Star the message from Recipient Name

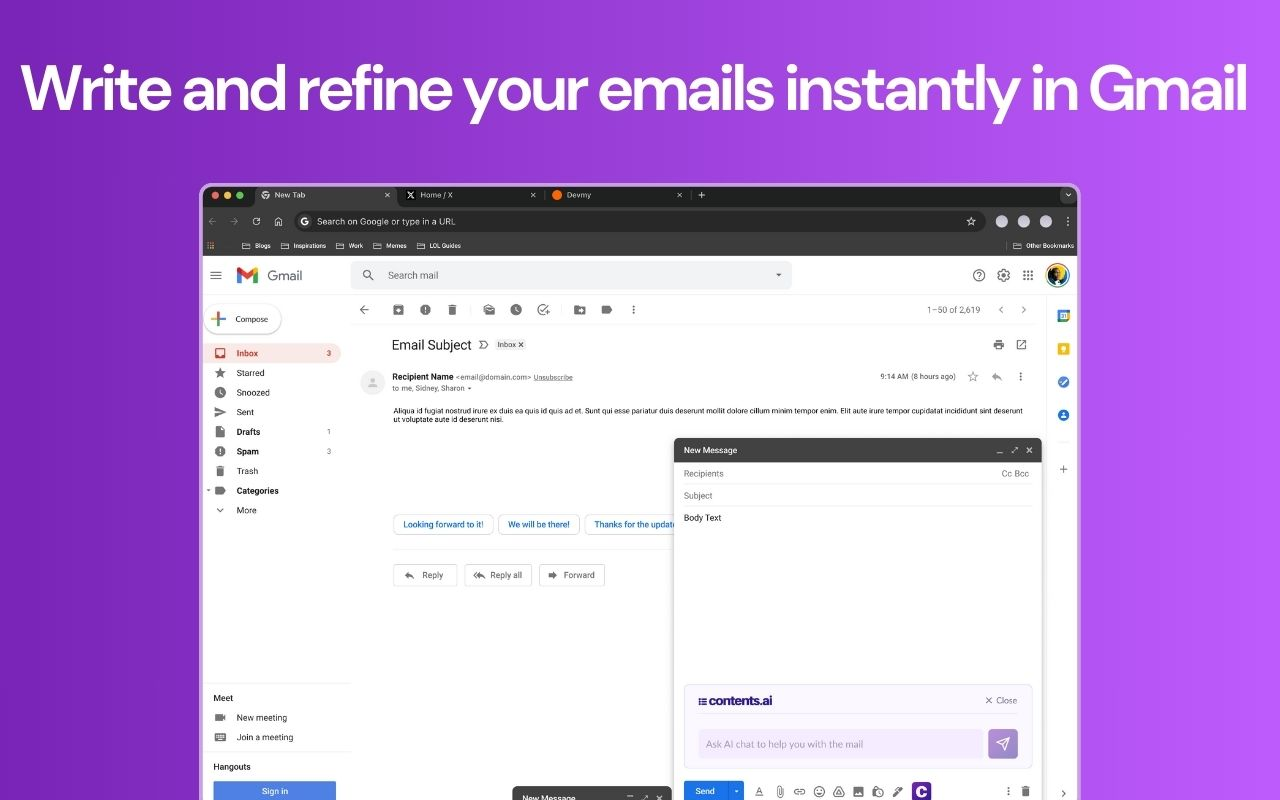(x=973, y=377)
